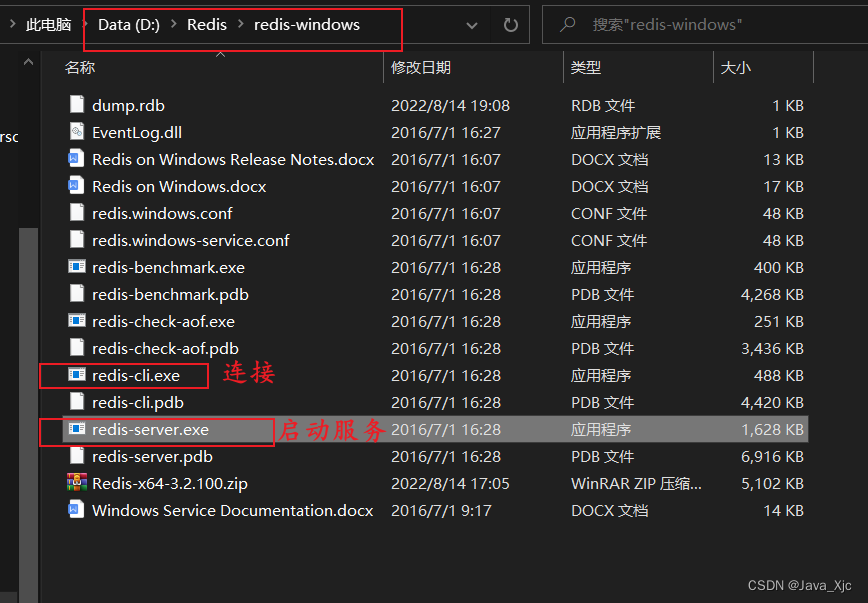
Task: Click the 2016/7/1 9:17 date cell
Action: tap(441, 511)
